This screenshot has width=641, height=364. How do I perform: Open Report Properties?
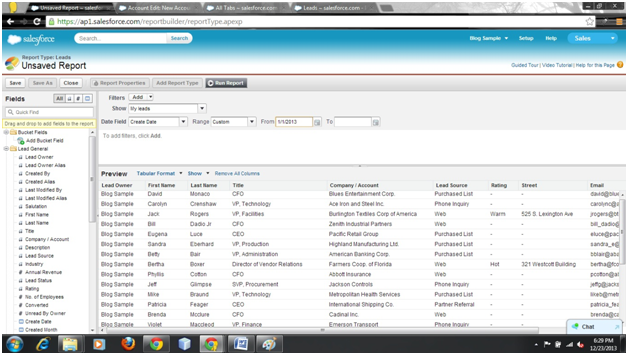120,83
